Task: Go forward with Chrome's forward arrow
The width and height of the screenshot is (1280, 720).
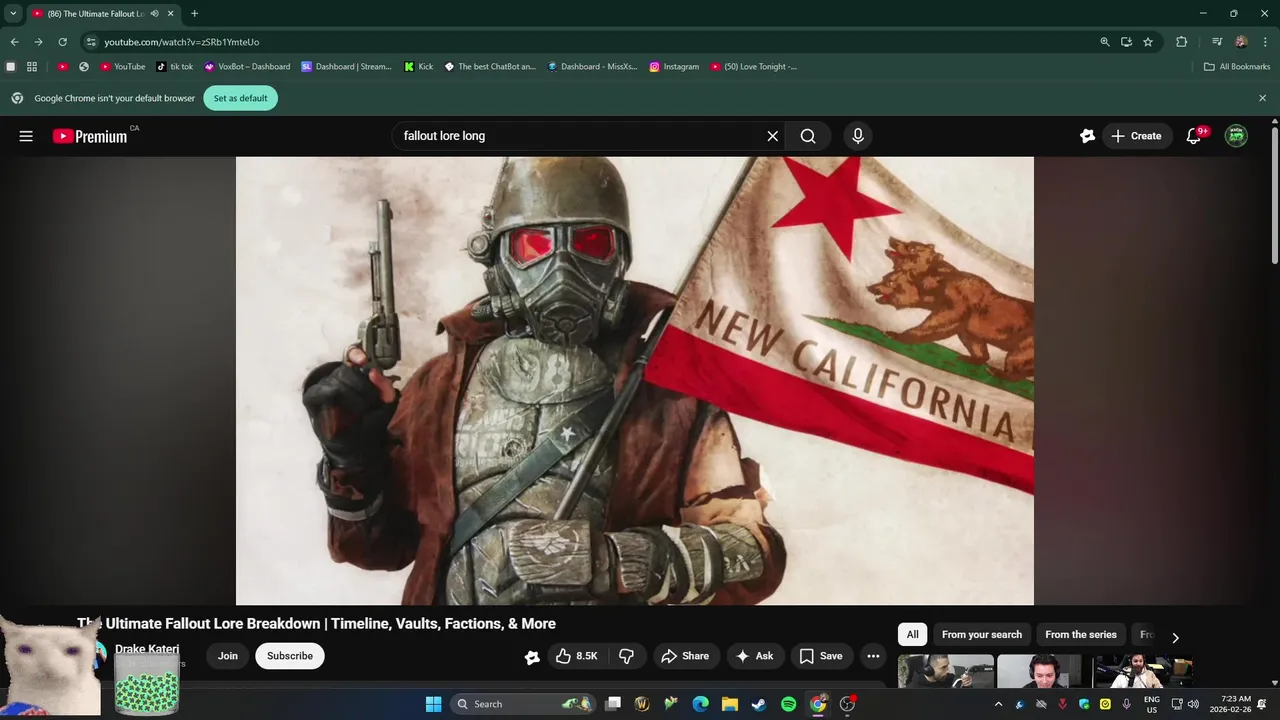Action: coord(38,42)
